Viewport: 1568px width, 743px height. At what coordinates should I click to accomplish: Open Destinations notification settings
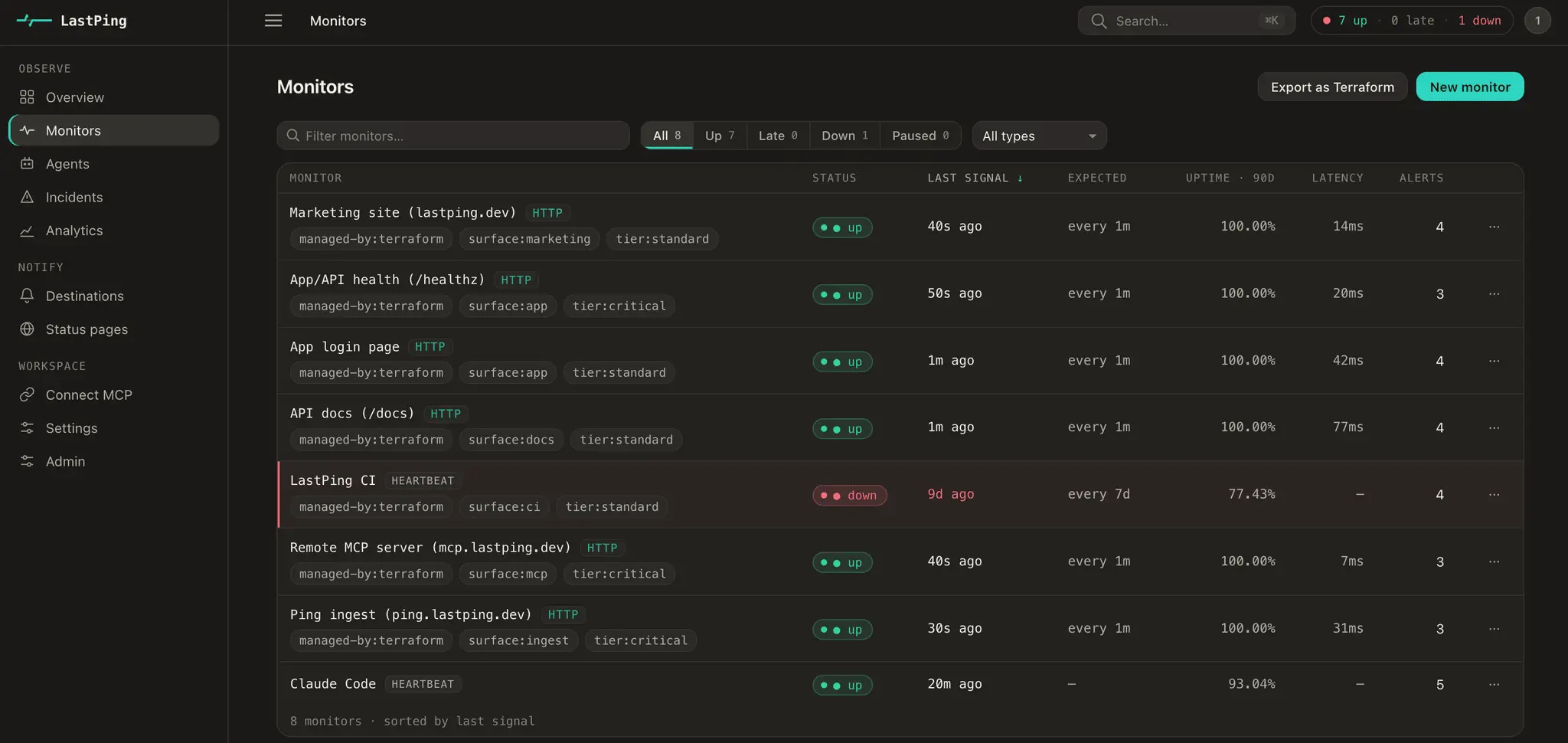113,296
